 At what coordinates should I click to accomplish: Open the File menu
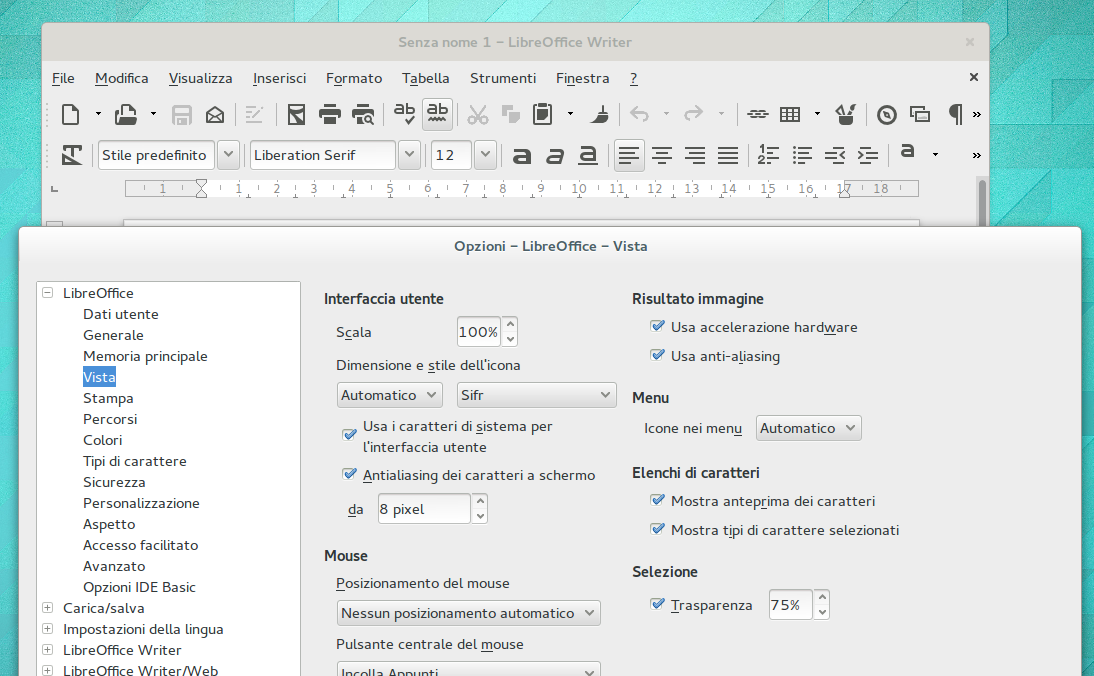click(x=63, y=78)
